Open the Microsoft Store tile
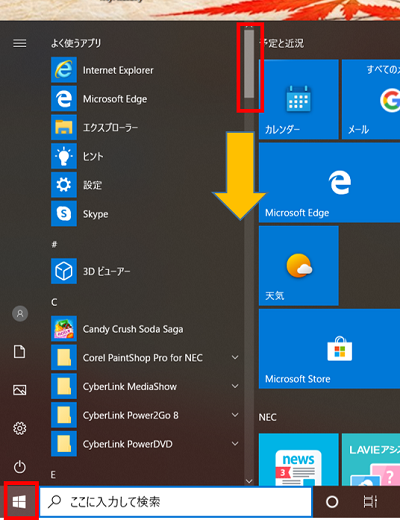This screenshot has width=400, height=520. click(329, 349)
